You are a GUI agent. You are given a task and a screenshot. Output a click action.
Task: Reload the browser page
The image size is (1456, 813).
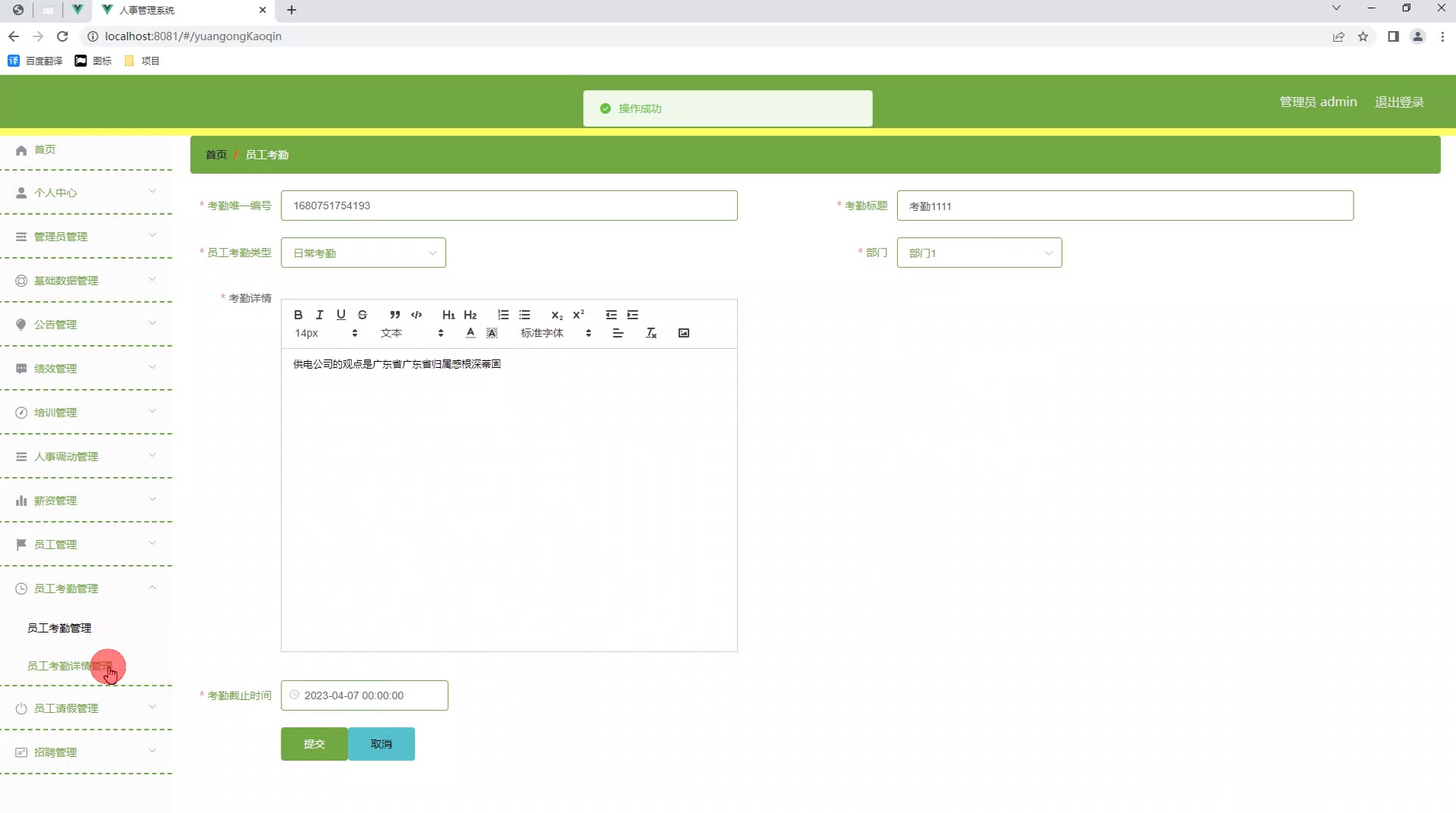[x=63, y=36]
